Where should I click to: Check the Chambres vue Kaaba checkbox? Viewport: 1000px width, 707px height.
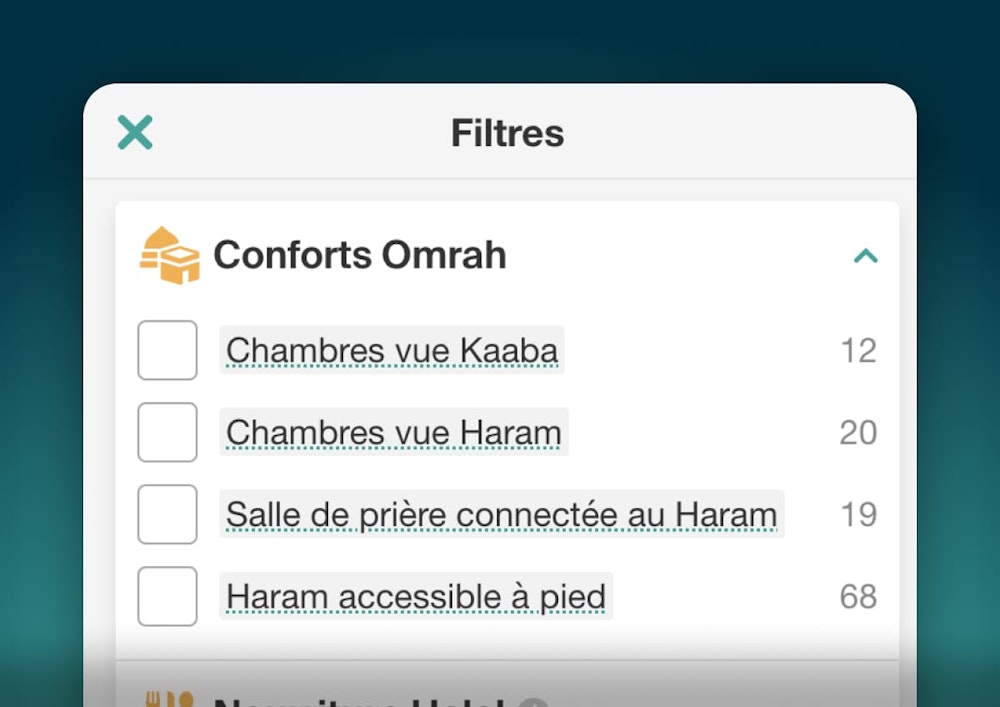coord(167,350)
